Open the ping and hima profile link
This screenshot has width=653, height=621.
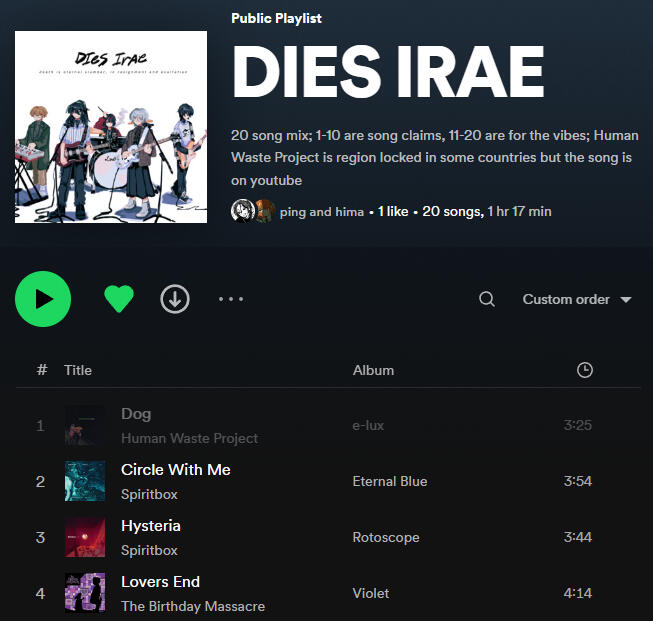click(321, 211)
